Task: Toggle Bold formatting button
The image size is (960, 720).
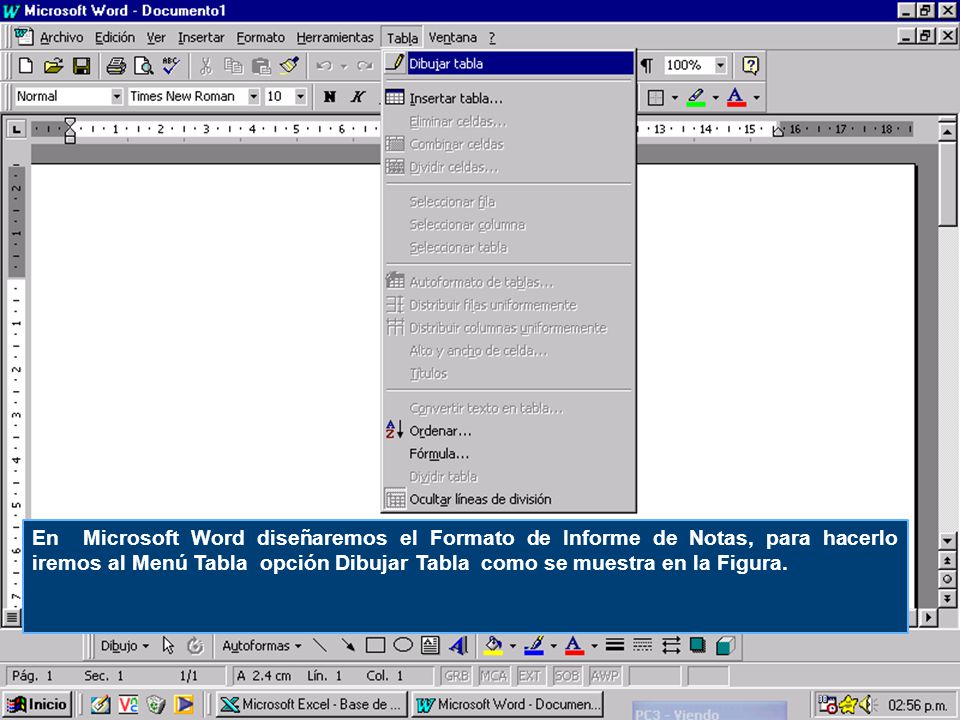Action: coord(330,97)
